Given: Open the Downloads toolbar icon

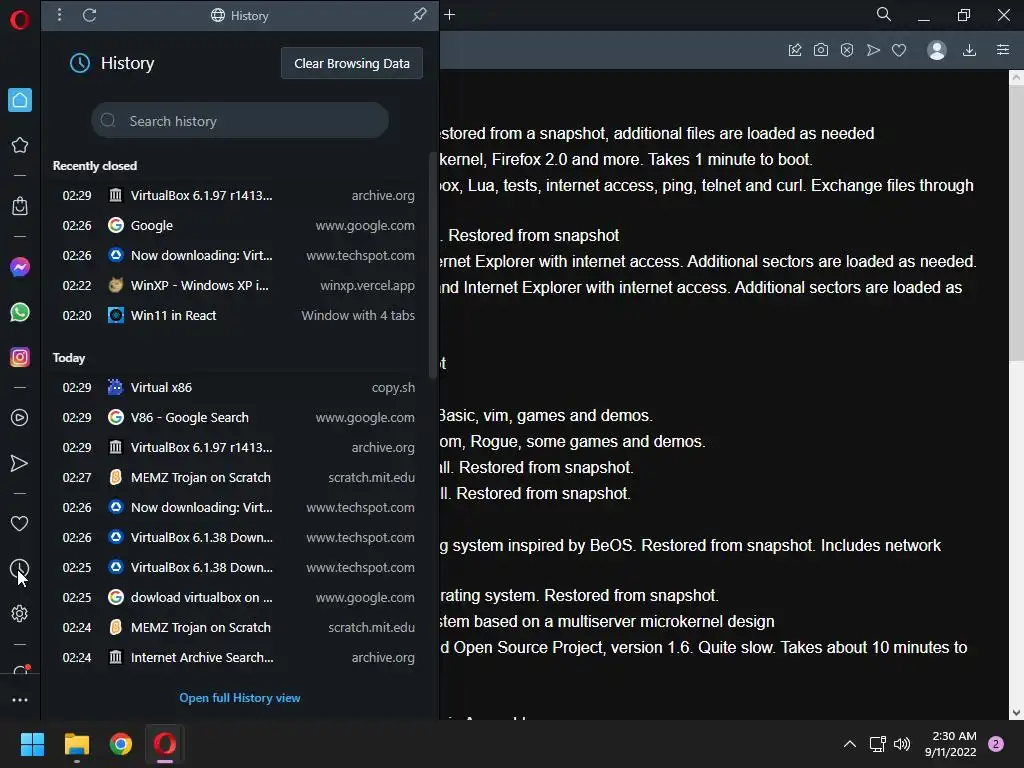Looking at the screenshot, I should pyautogui.click(x=970, y=50).
